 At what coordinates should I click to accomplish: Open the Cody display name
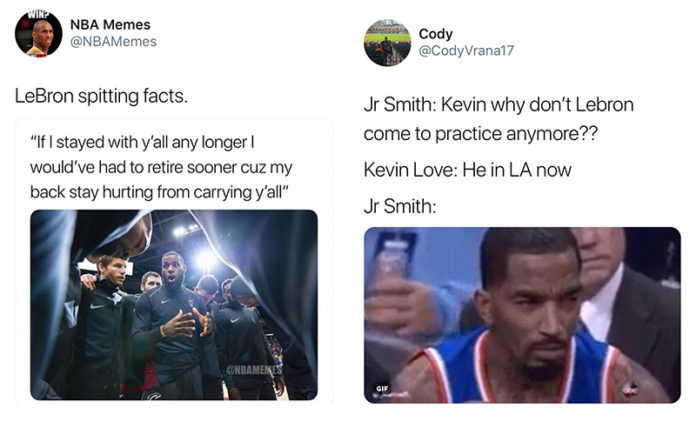(435, 33)
